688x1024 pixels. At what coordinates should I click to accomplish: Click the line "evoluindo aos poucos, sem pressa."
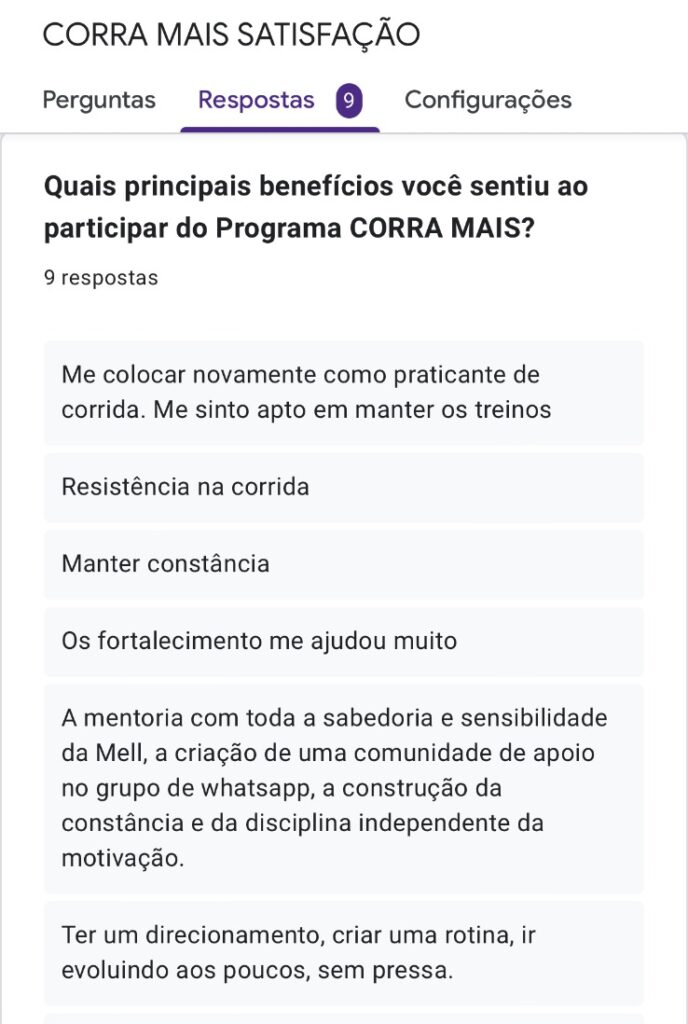258,970
